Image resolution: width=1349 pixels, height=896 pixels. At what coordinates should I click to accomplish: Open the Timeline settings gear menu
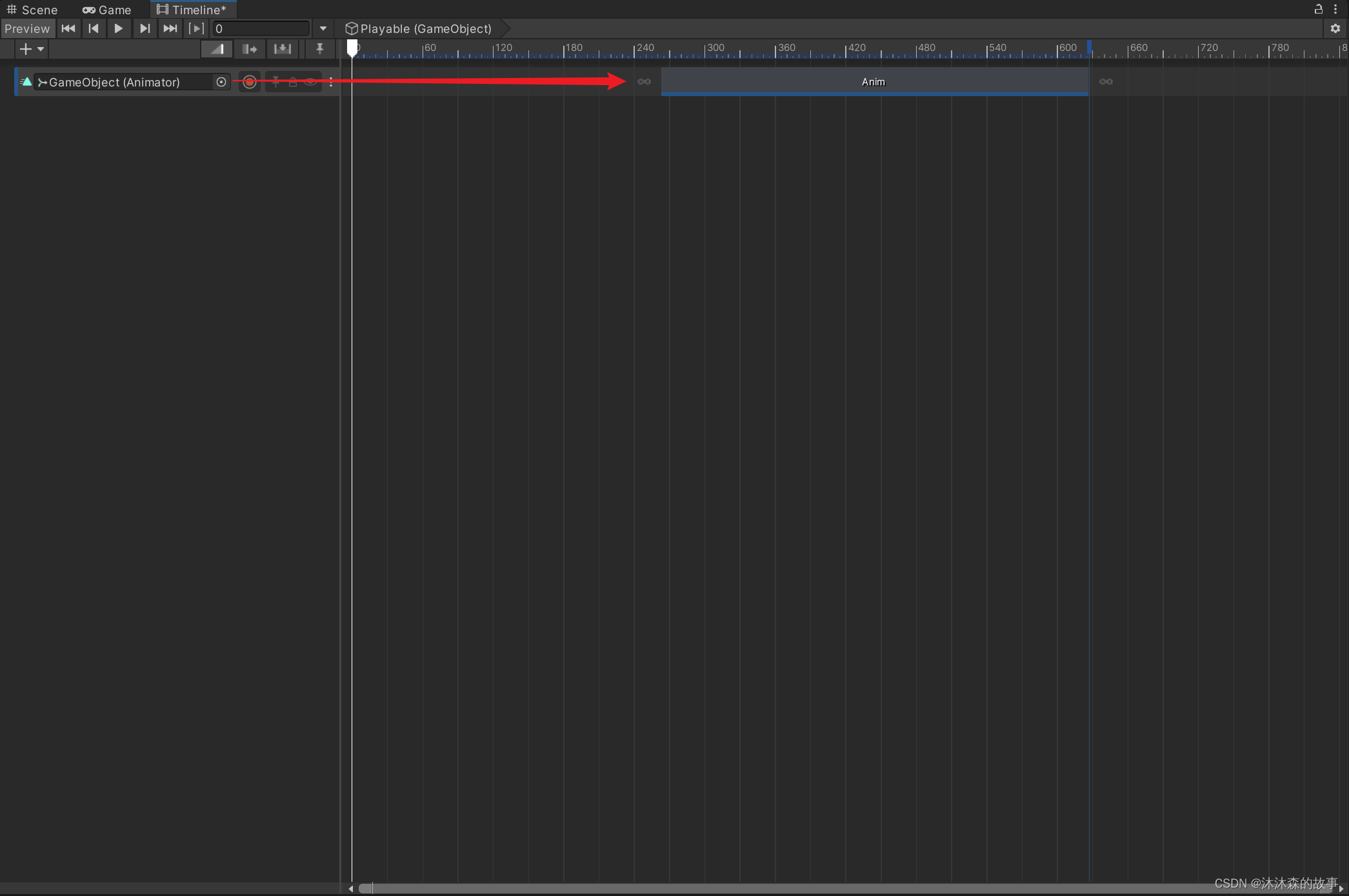tap(1335, 28)
